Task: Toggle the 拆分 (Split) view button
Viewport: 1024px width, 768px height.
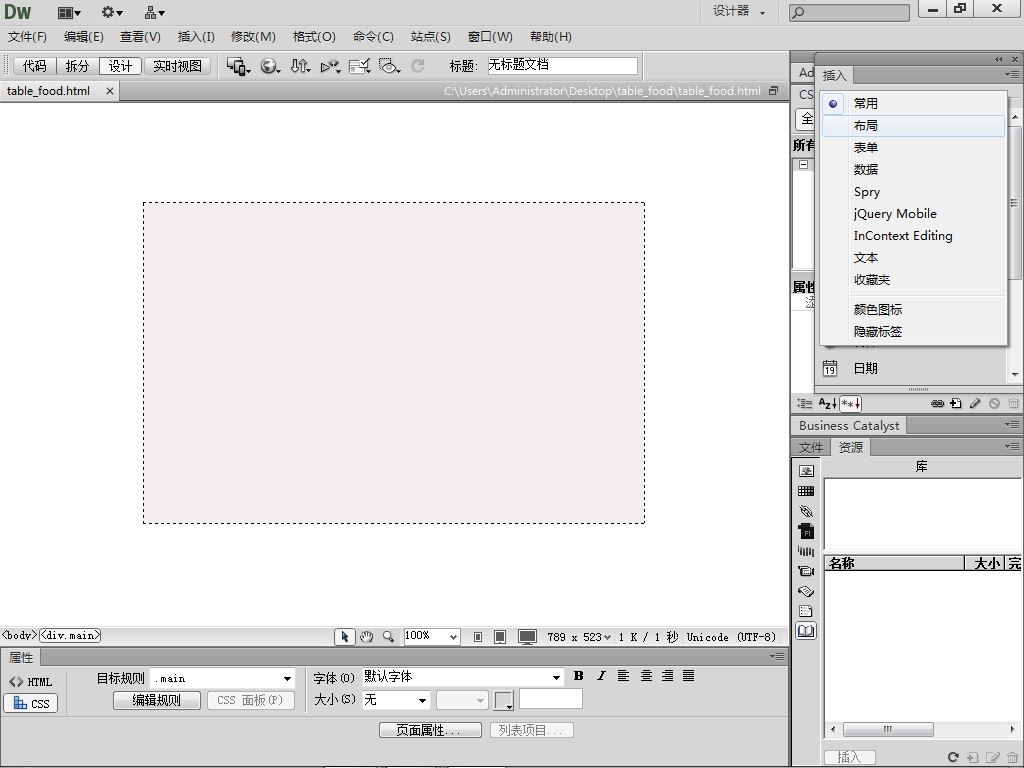Action: 77,66
